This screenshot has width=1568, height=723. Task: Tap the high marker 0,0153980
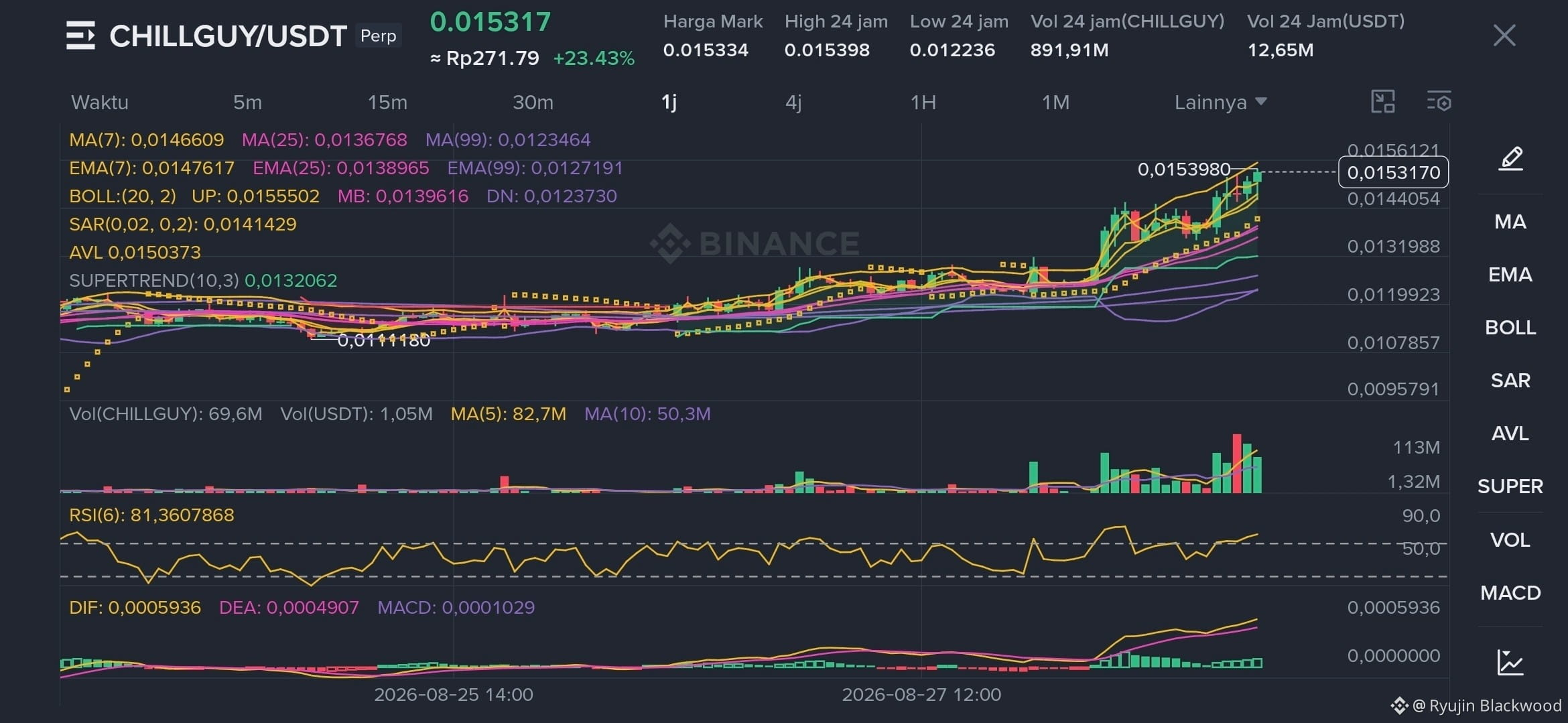[1184, 170]
